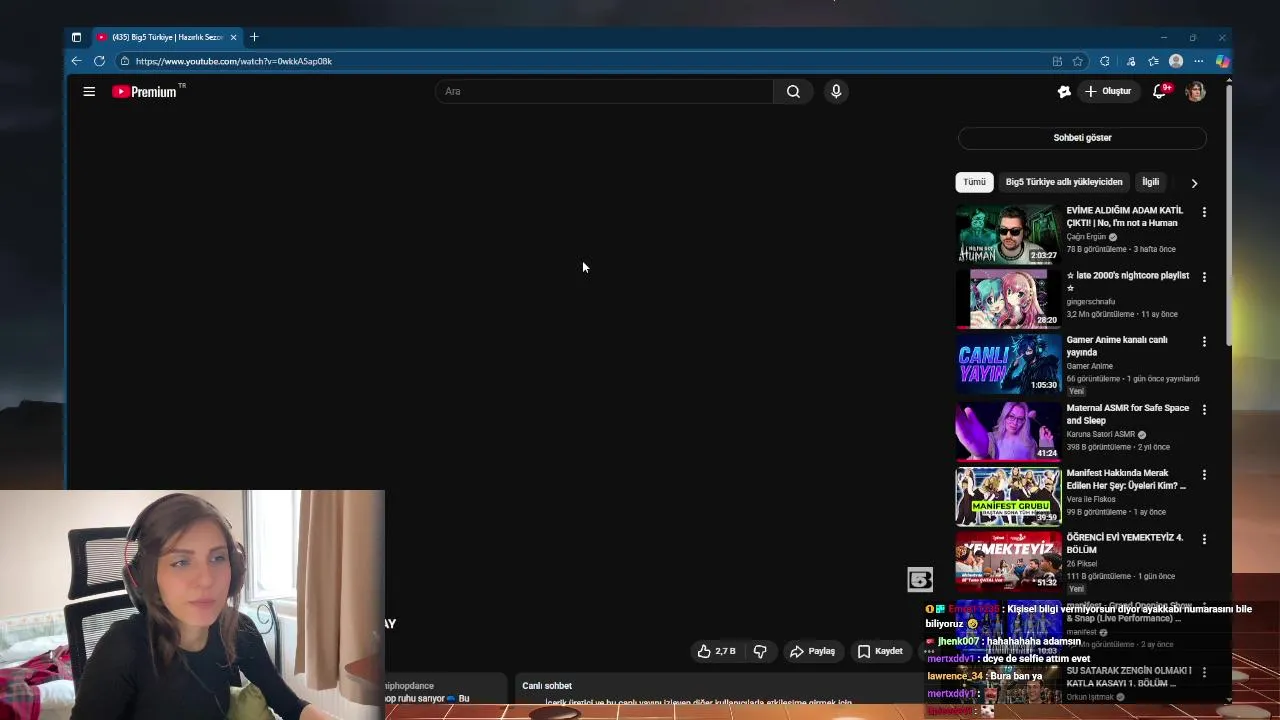The image size is (1280, 720).
Task: Open Gamer Anime canlı yayında thumbnail
Action: (1008, 364)
